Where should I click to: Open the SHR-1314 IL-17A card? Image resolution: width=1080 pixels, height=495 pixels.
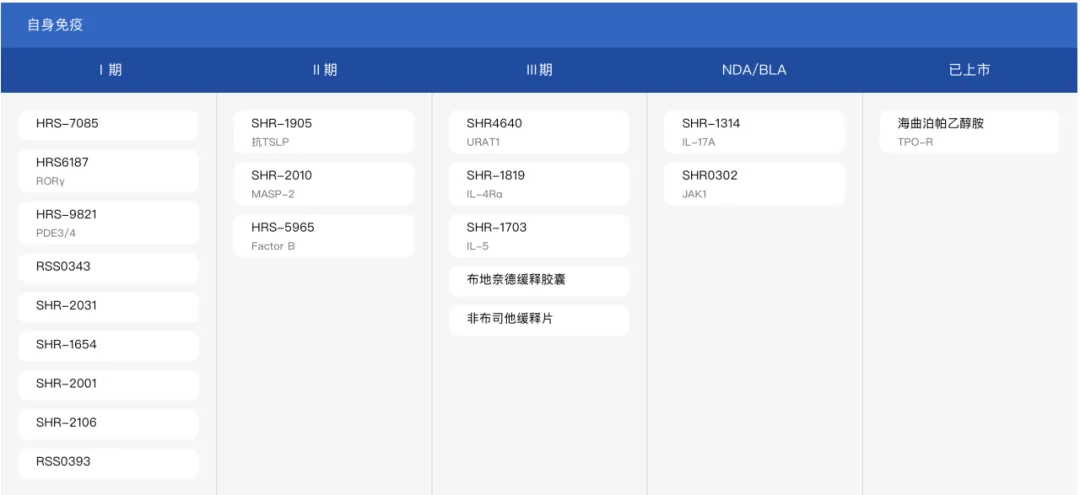click(754, 132)
